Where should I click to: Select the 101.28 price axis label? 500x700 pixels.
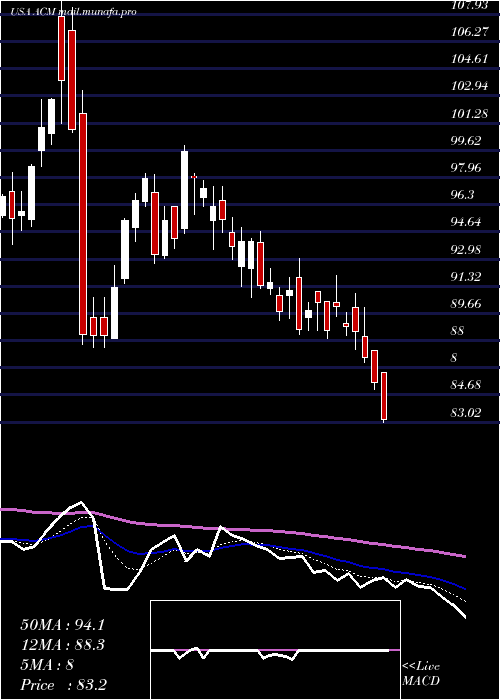tap(469, 114)
